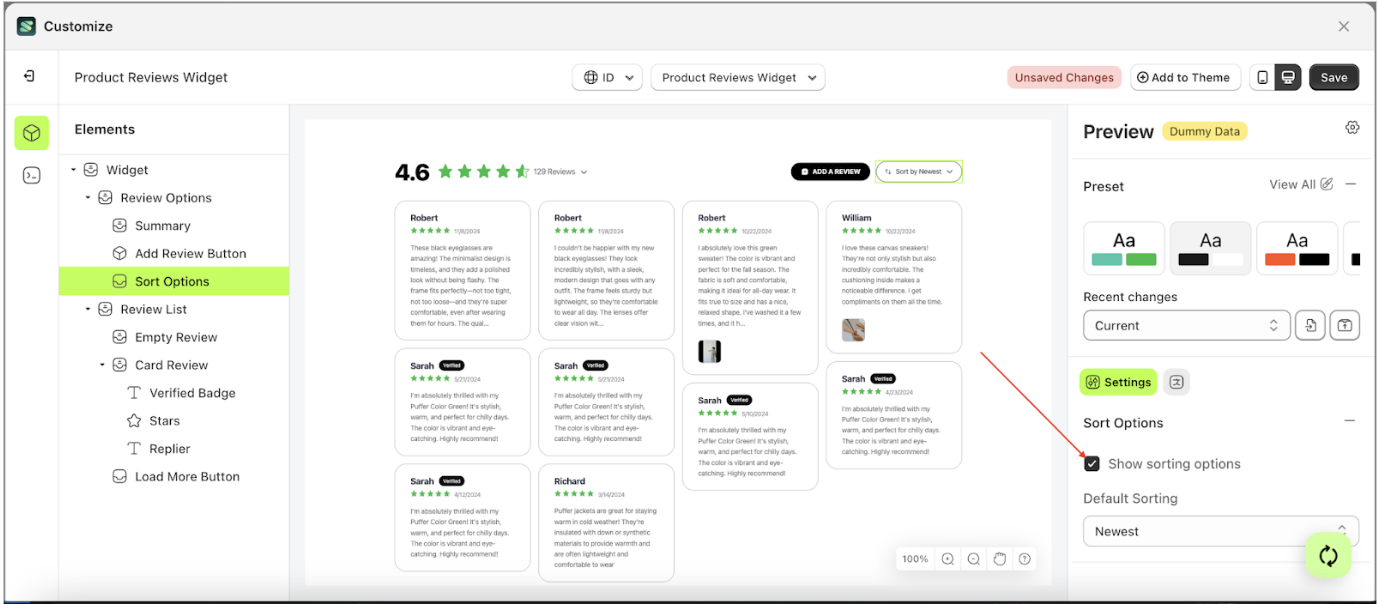Expand the ID dropdown in top bar
The image size is (1378, 604).
606,77
